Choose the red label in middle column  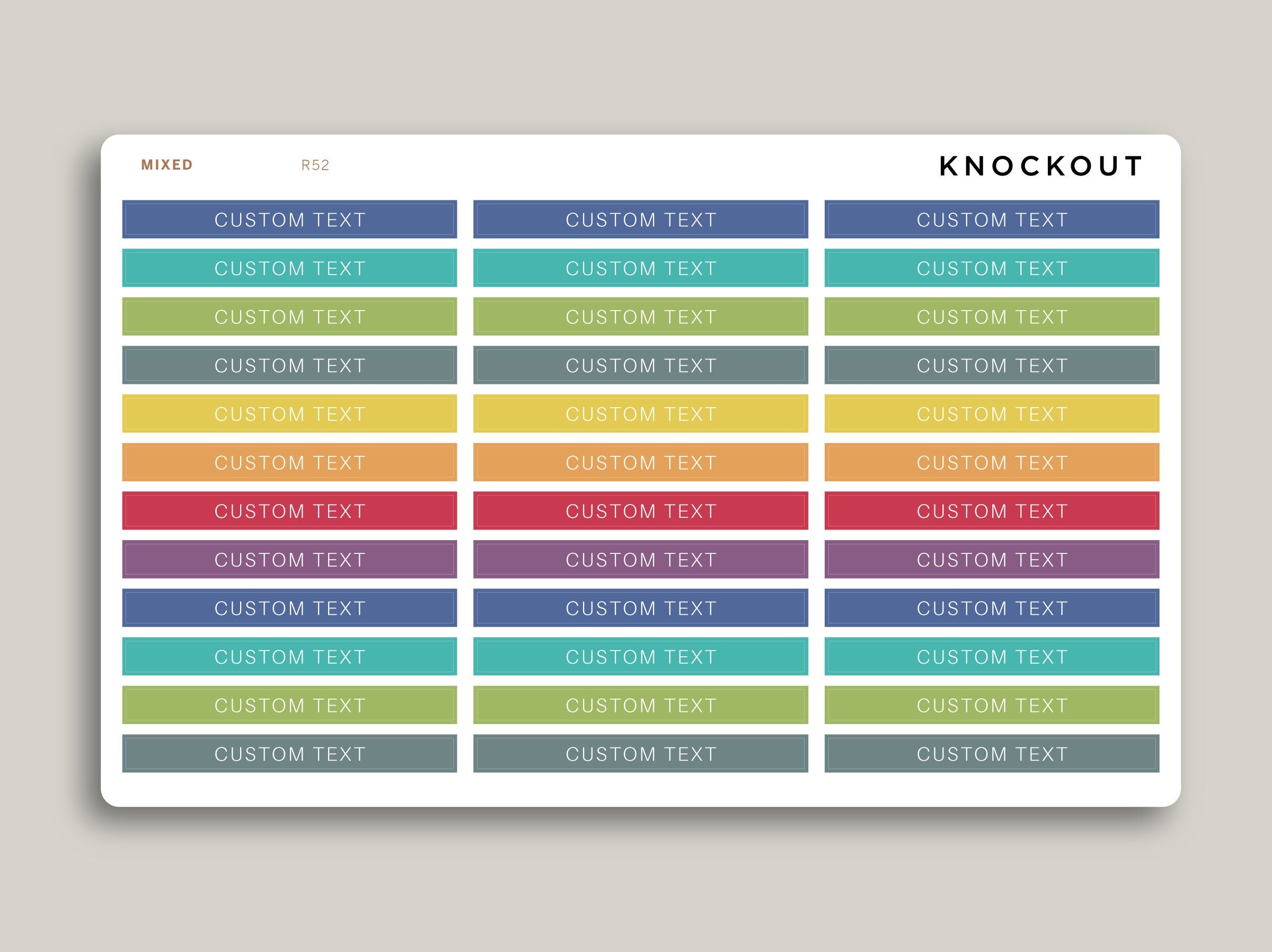pyautogui.click(x=641, y=511)
